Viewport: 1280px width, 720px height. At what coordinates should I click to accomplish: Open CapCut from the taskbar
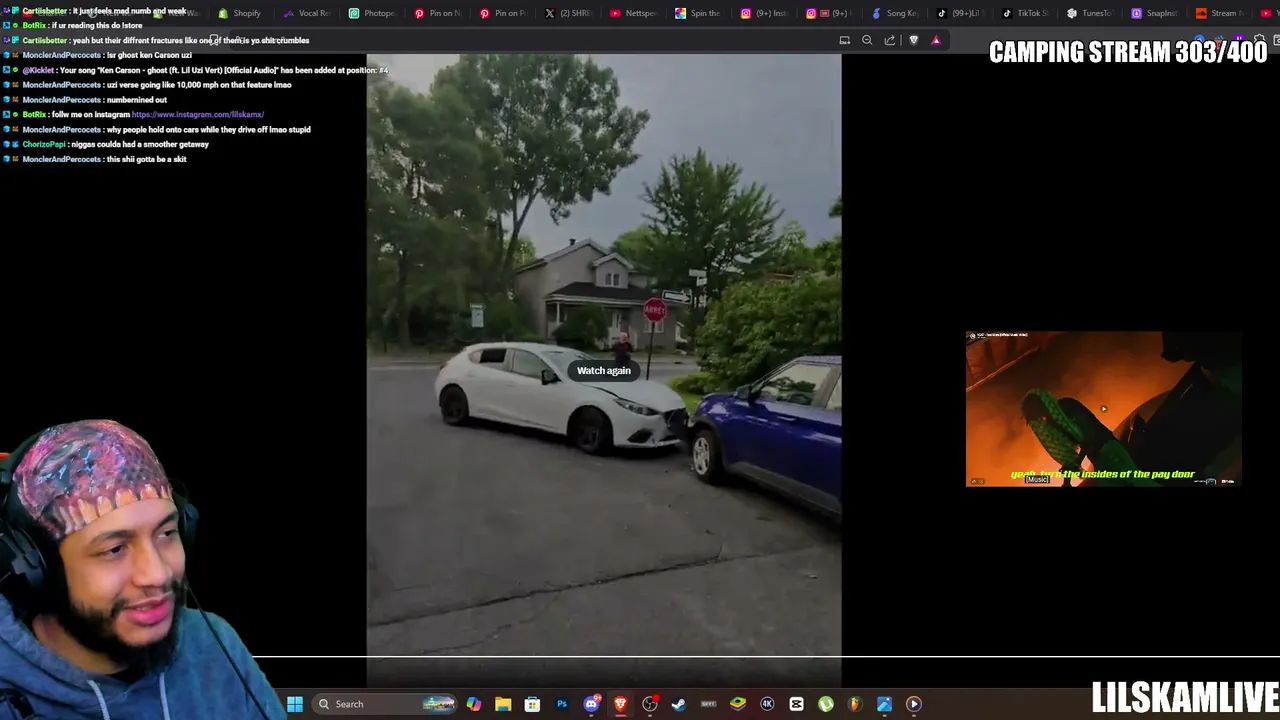point(796,704)
